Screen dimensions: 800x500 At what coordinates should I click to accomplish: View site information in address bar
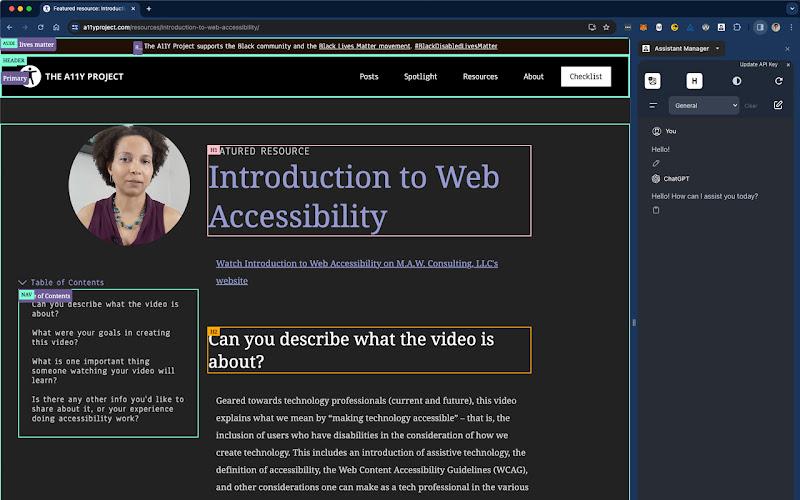[75, 27]
